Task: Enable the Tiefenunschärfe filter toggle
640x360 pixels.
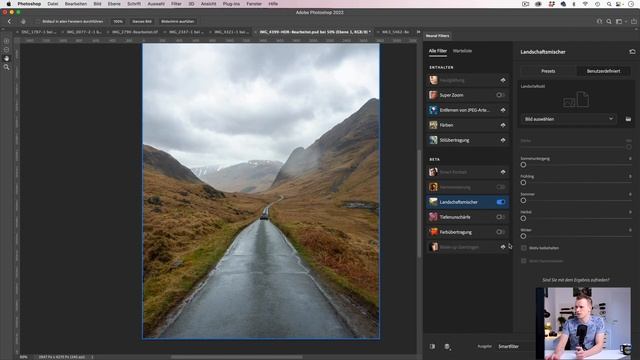Action: coord(500,217)
